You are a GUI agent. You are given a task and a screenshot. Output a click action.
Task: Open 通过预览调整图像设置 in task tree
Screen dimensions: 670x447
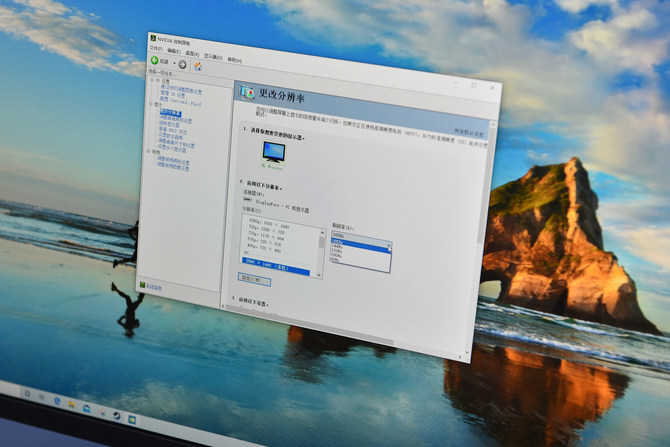[x=181, y=89]
